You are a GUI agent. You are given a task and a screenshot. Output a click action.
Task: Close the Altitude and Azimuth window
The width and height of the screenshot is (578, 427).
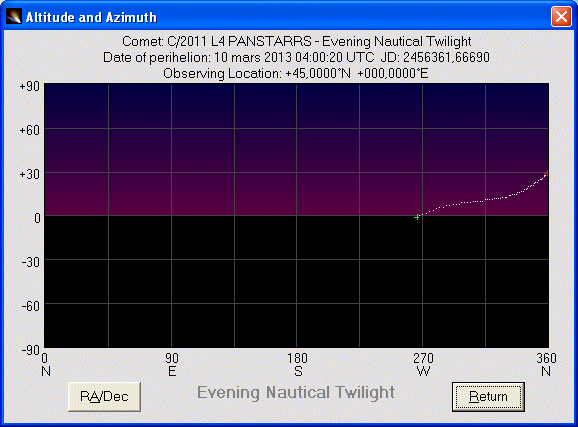point(561,17)
